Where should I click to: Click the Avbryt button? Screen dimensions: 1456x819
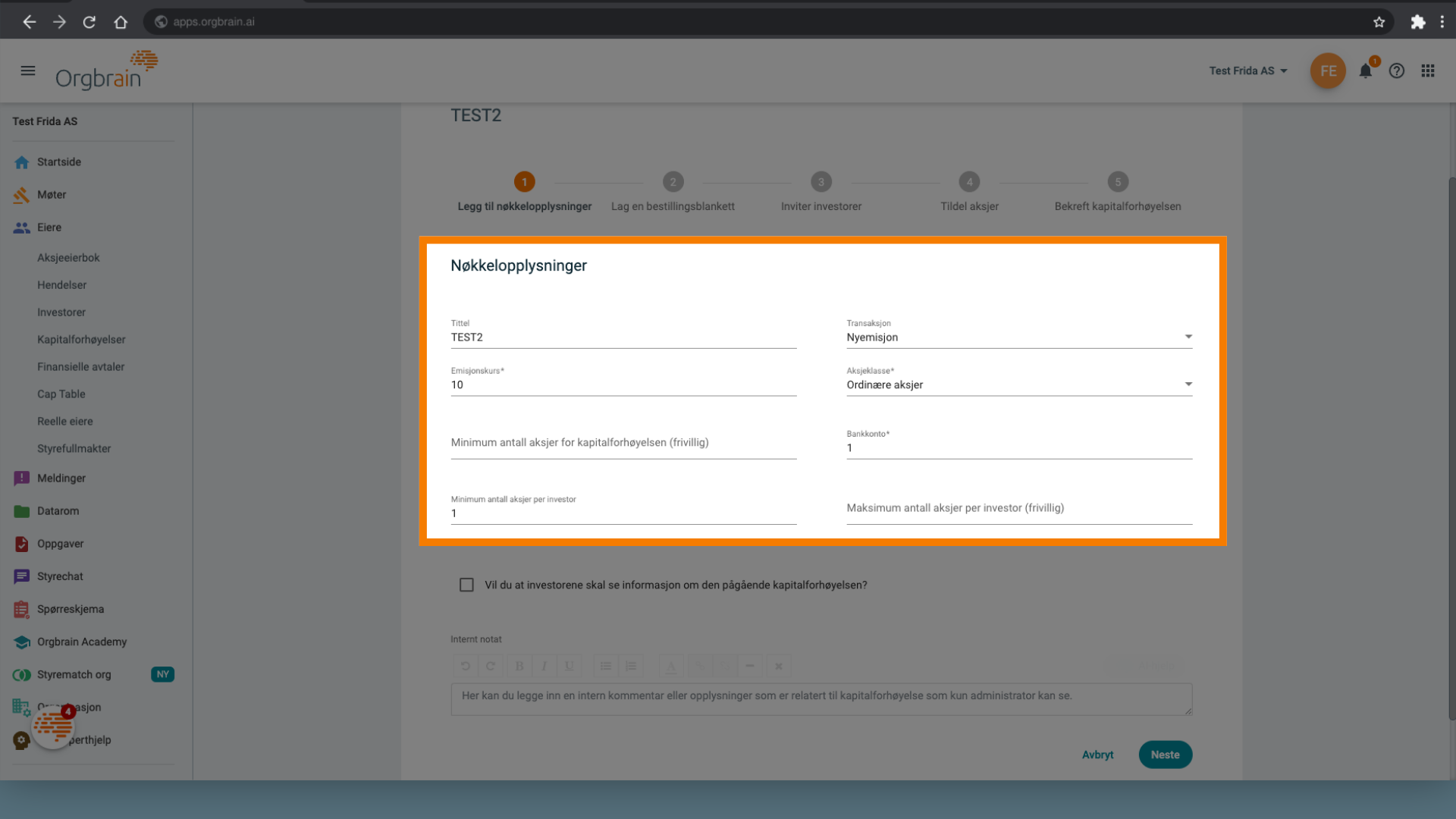tap(1097, 755)
